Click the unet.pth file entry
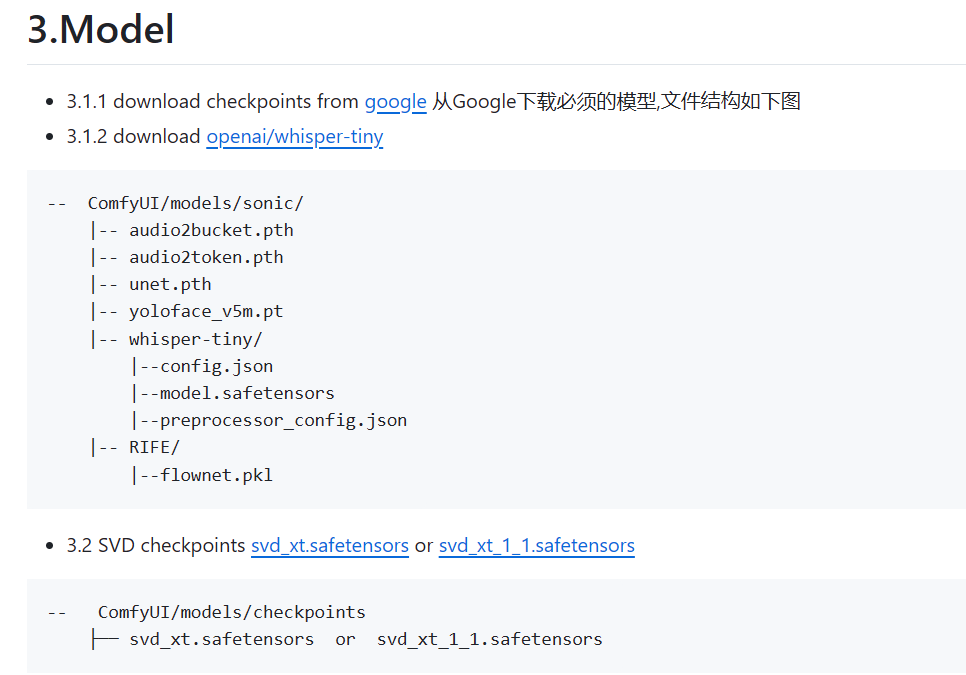The height and width of the screenshot is (675, 966). pyautogui.click(x=170, y=284)
